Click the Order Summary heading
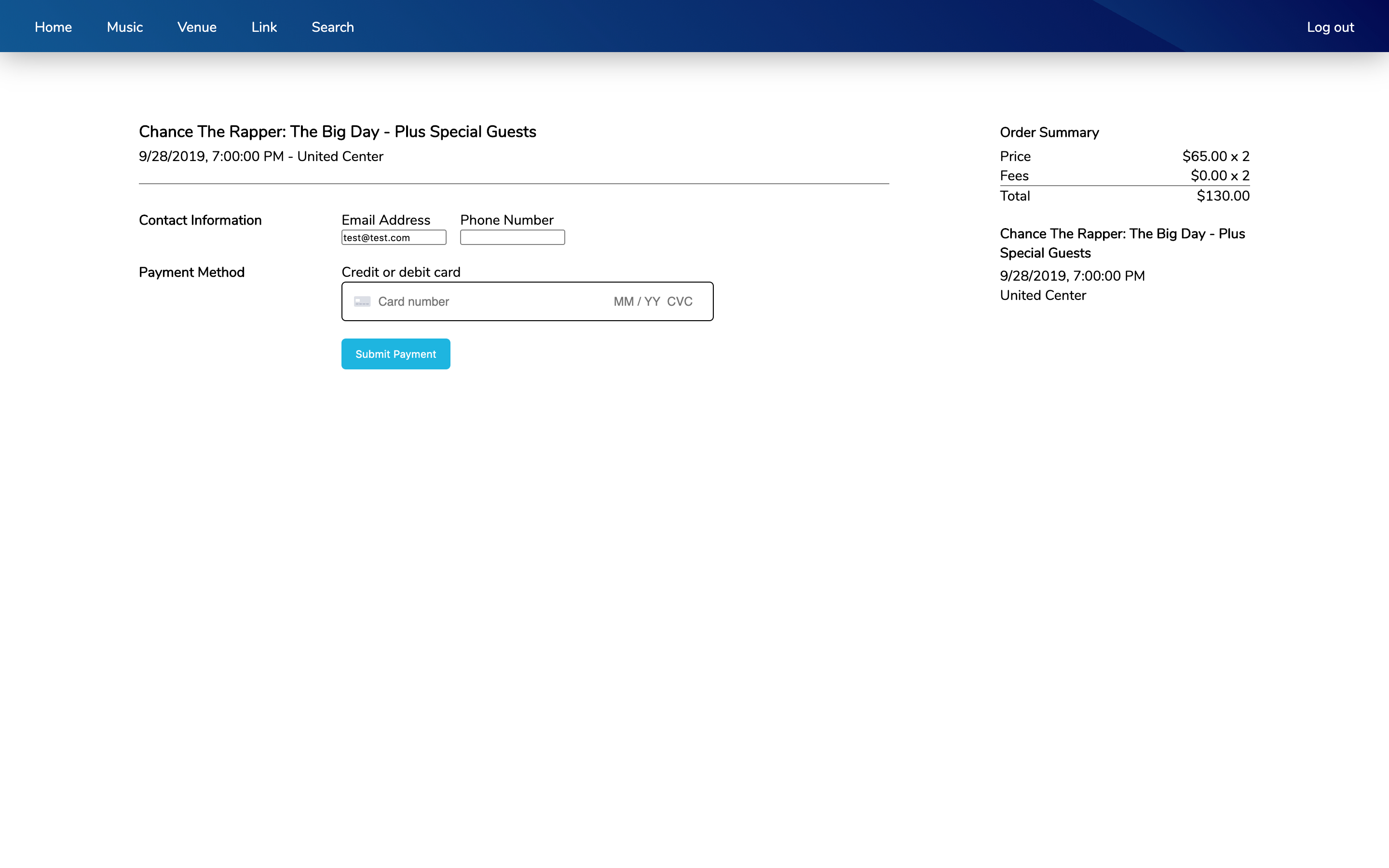This screenshot has height=868, width=1389. click(x=1049, y=133)
